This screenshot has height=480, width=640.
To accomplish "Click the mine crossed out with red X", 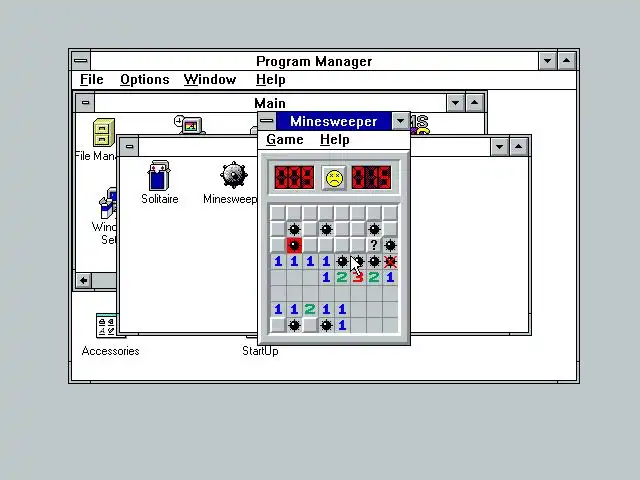I will (x=390, y=261).
